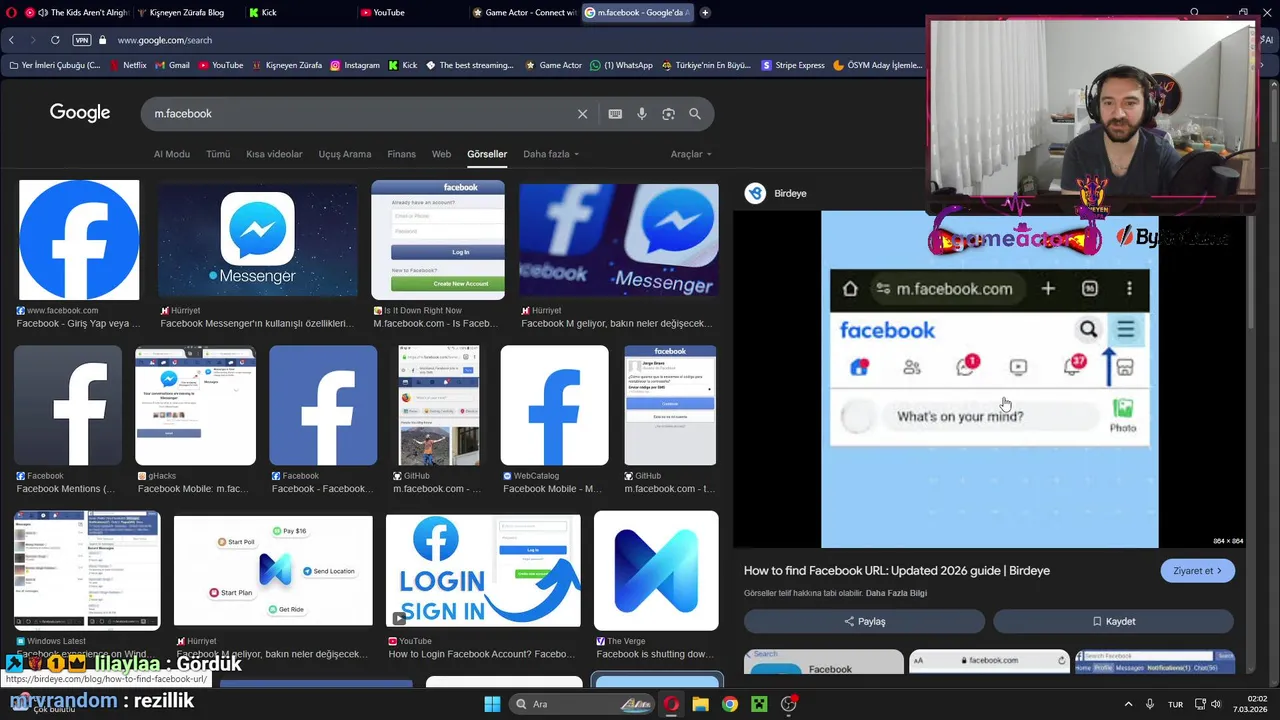Image resolution: width=1280 pixels, height=720 pixels.
Task: Open the Gmail bookmark
Action: pos(172,65)
